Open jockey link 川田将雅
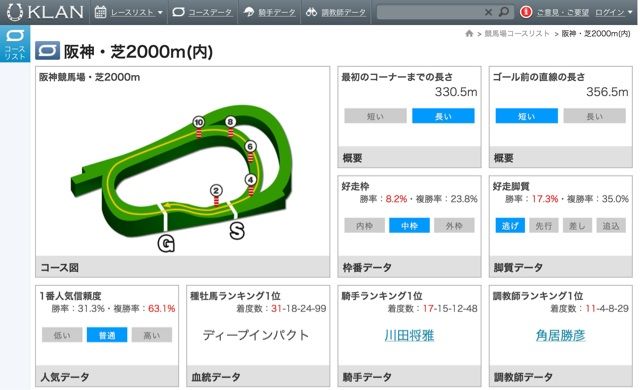This screenshot has height=390, width=640. (409, 335)
